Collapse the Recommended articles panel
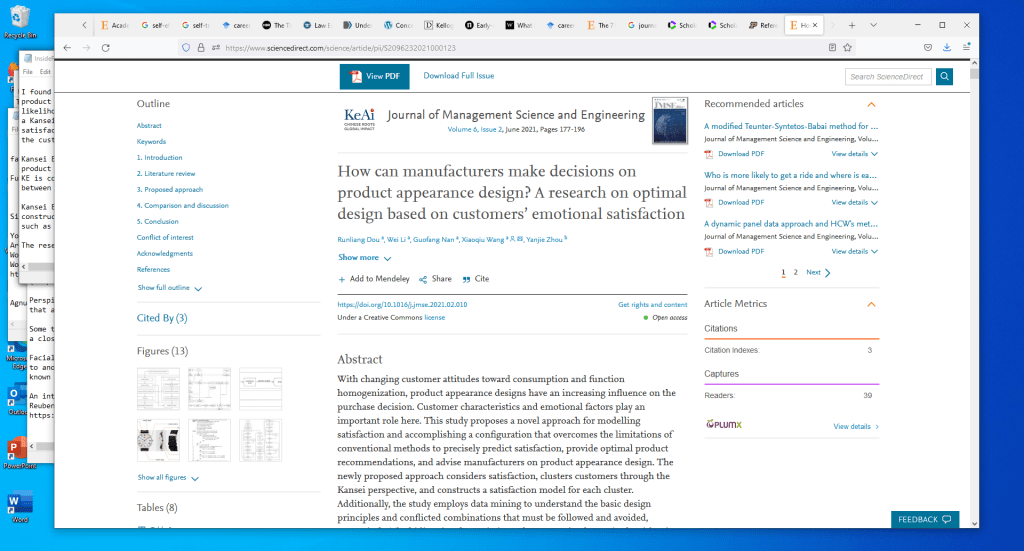 [x=871, y=104]
